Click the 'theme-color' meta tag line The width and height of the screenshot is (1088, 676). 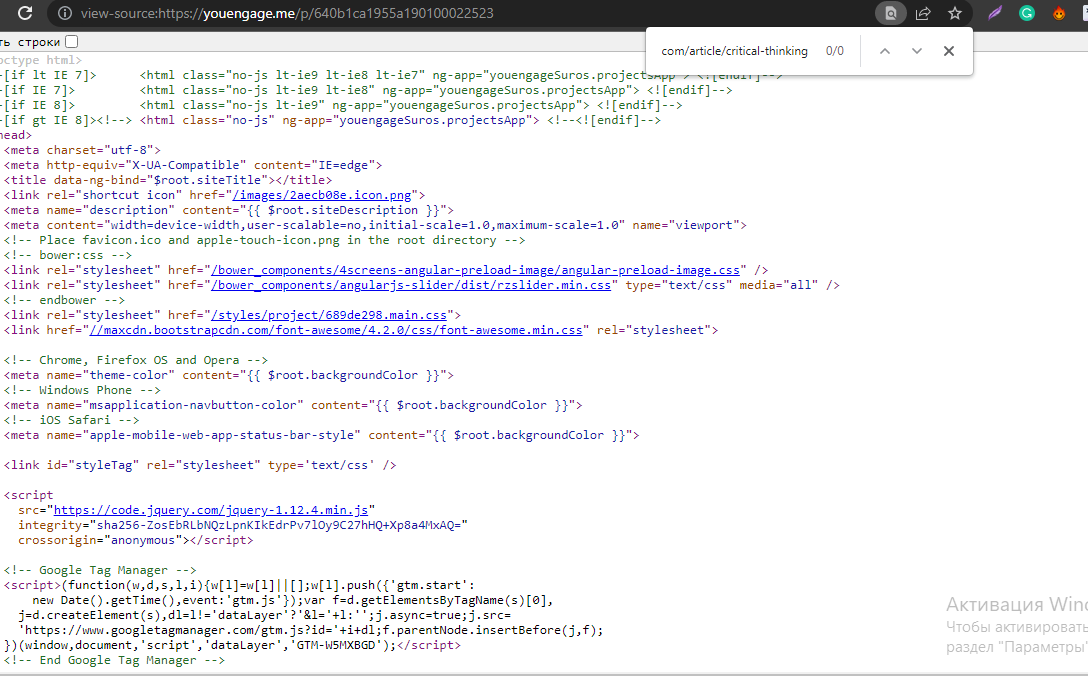(228, 375)
